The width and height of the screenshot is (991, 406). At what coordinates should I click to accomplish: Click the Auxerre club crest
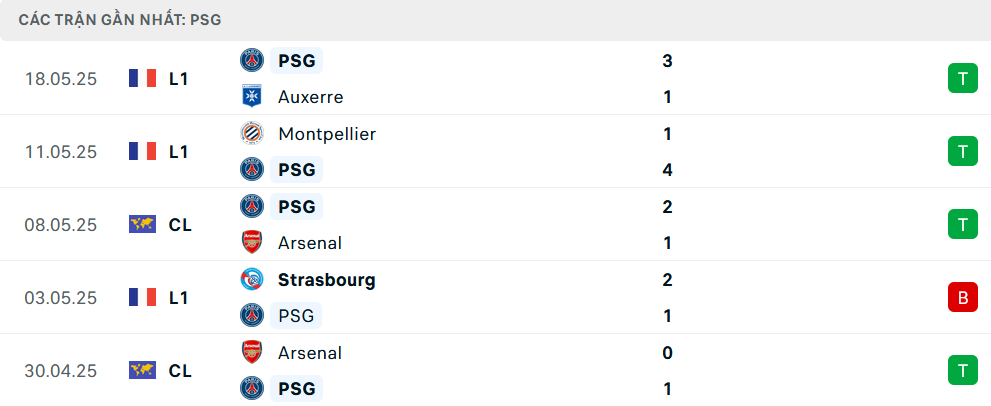coord(252,97)
